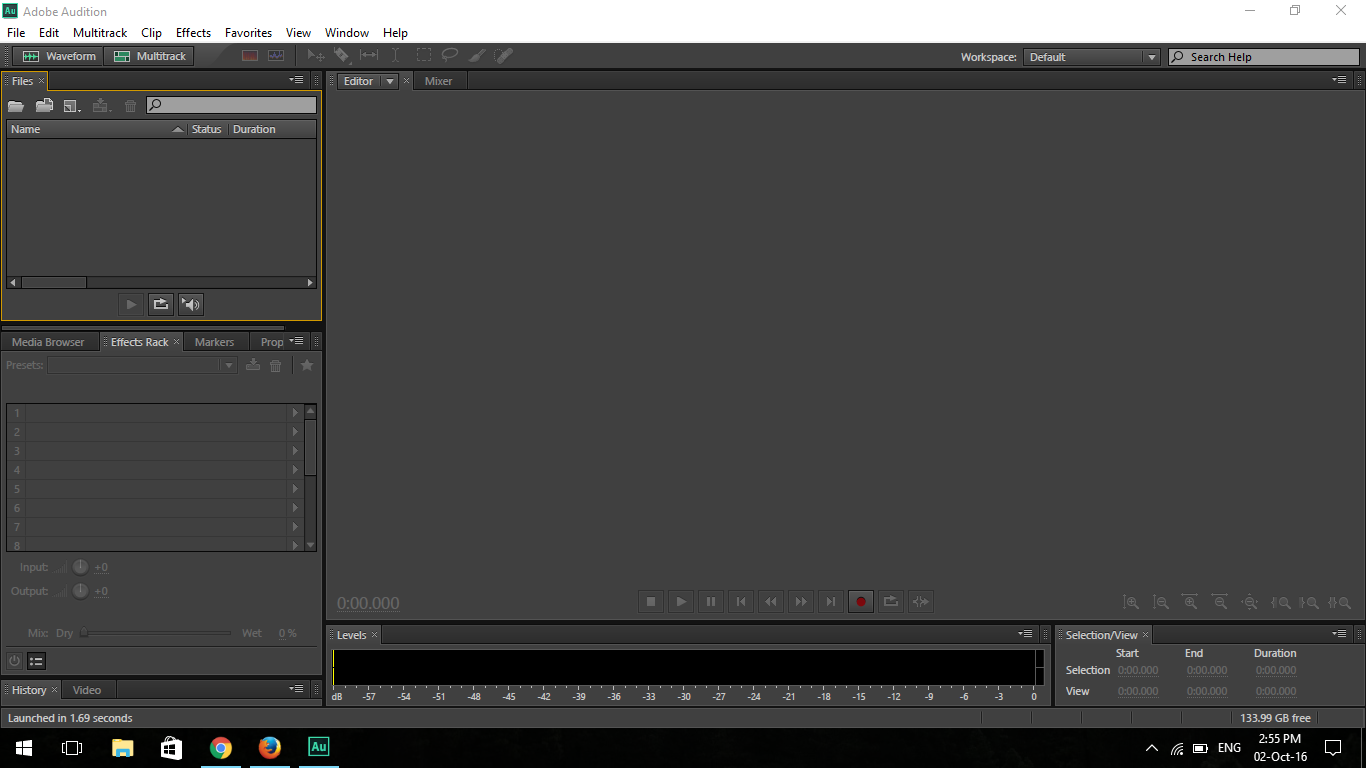
Task: Open the Presets dropdown in Effects Rack
Action: click(142, 365)
